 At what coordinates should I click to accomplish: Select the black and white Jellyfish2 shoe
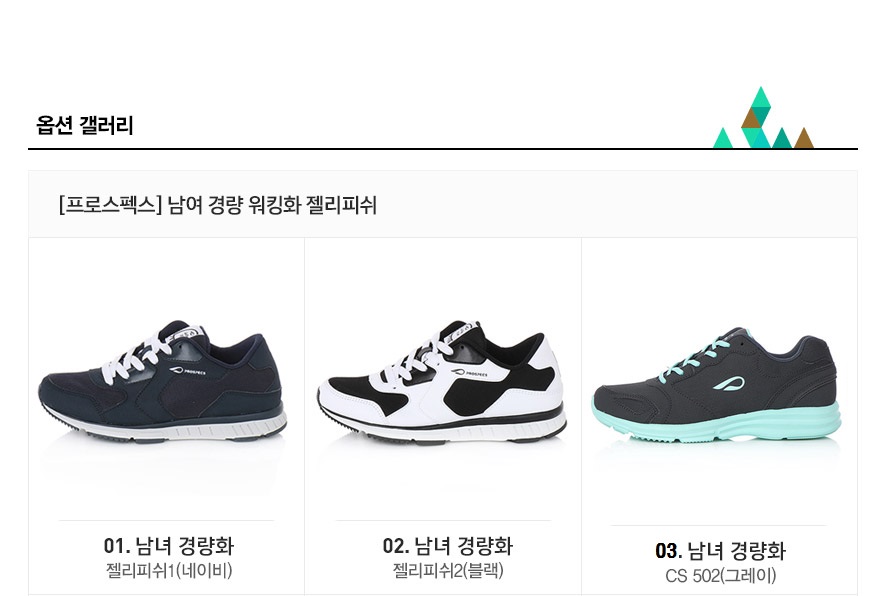pyautogui.click(x=441, y=383)
